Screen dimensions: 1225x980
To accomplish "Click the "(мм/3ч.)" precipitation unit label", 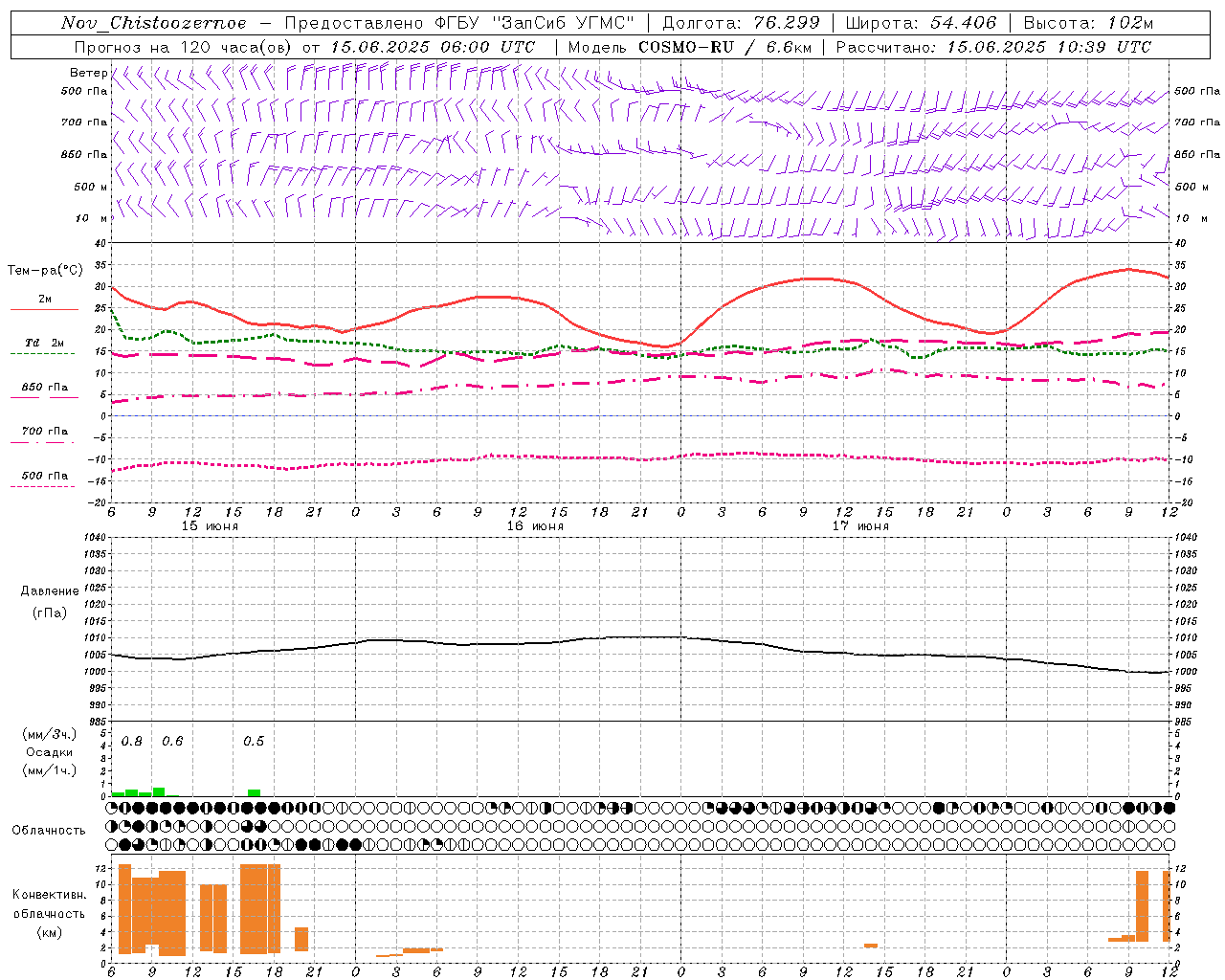I will pyautogui.click(x=49, y=734).
